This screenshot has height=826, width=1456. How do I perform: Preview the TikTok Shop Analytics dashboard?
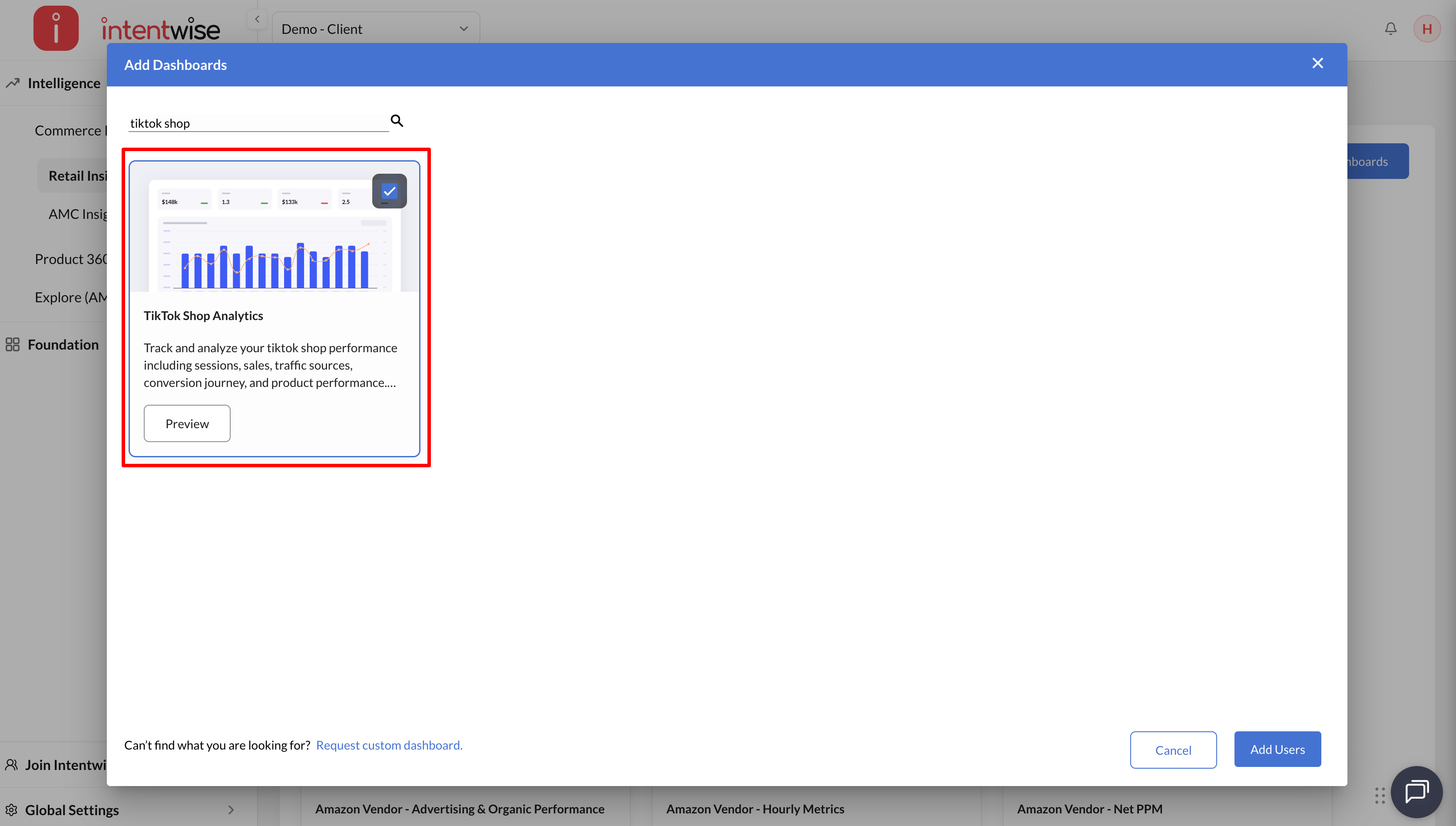187,423
